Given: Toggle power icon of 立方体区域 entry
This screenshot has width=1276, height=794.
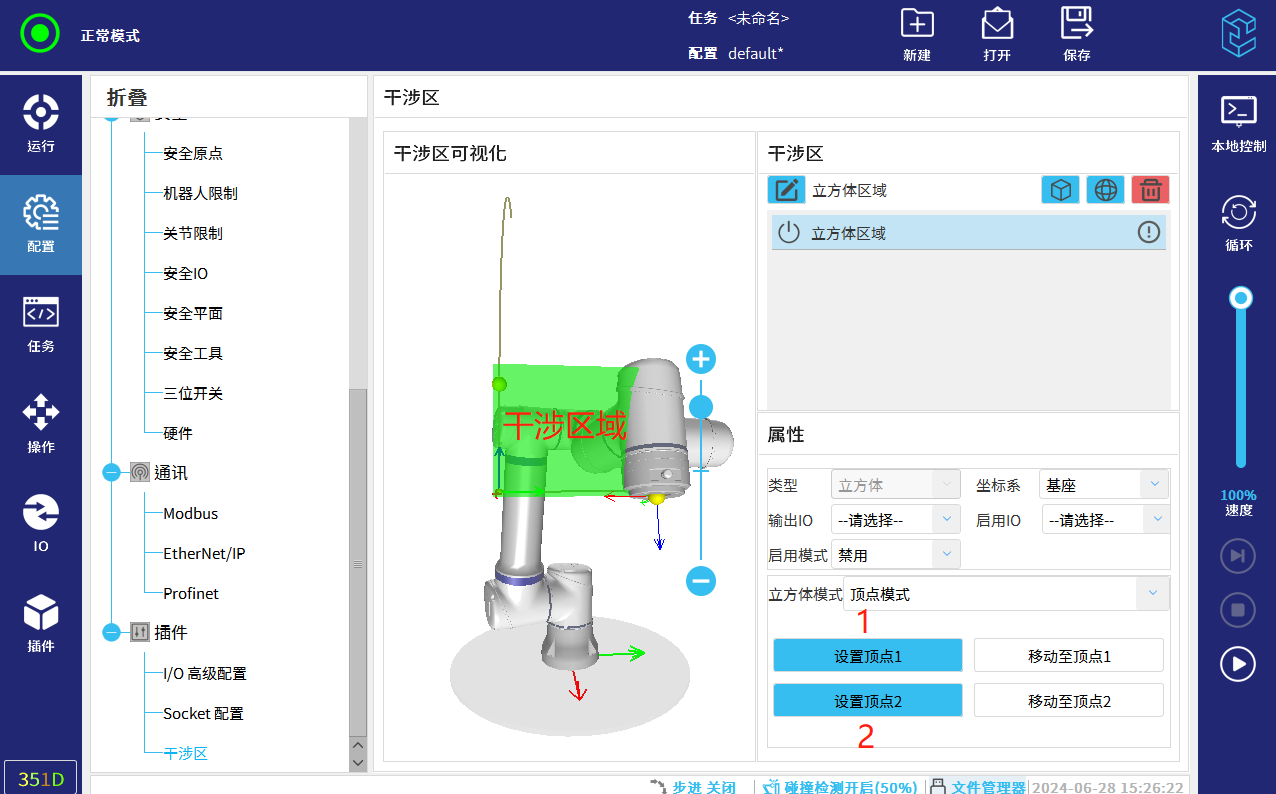Looking at the screenshot, I should pyautogui.click(x=789, y=233).
